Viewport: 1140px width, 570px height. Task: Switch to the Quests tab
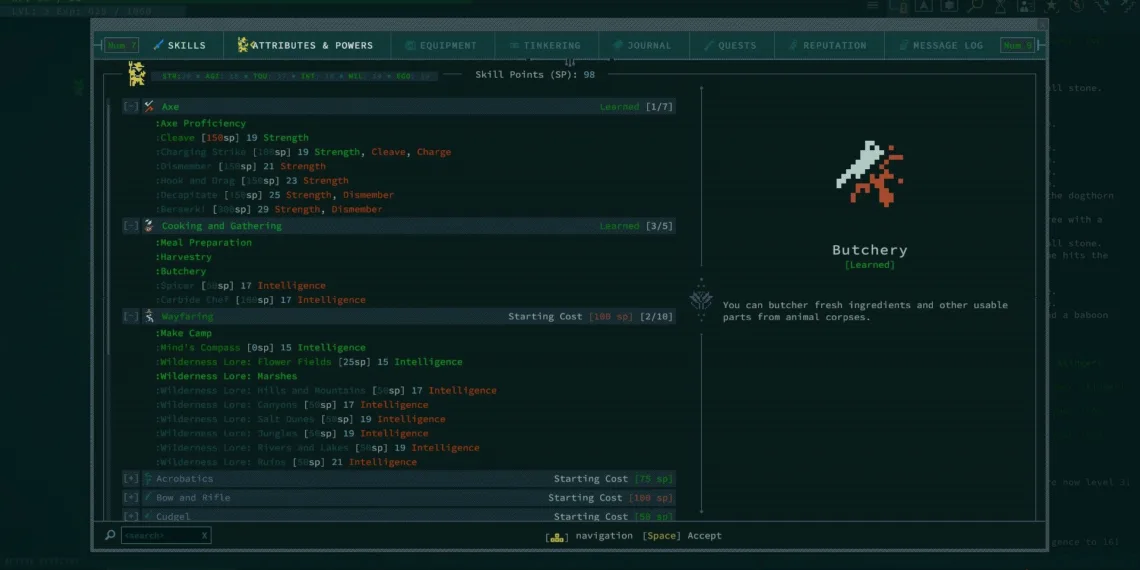(732, 45)
